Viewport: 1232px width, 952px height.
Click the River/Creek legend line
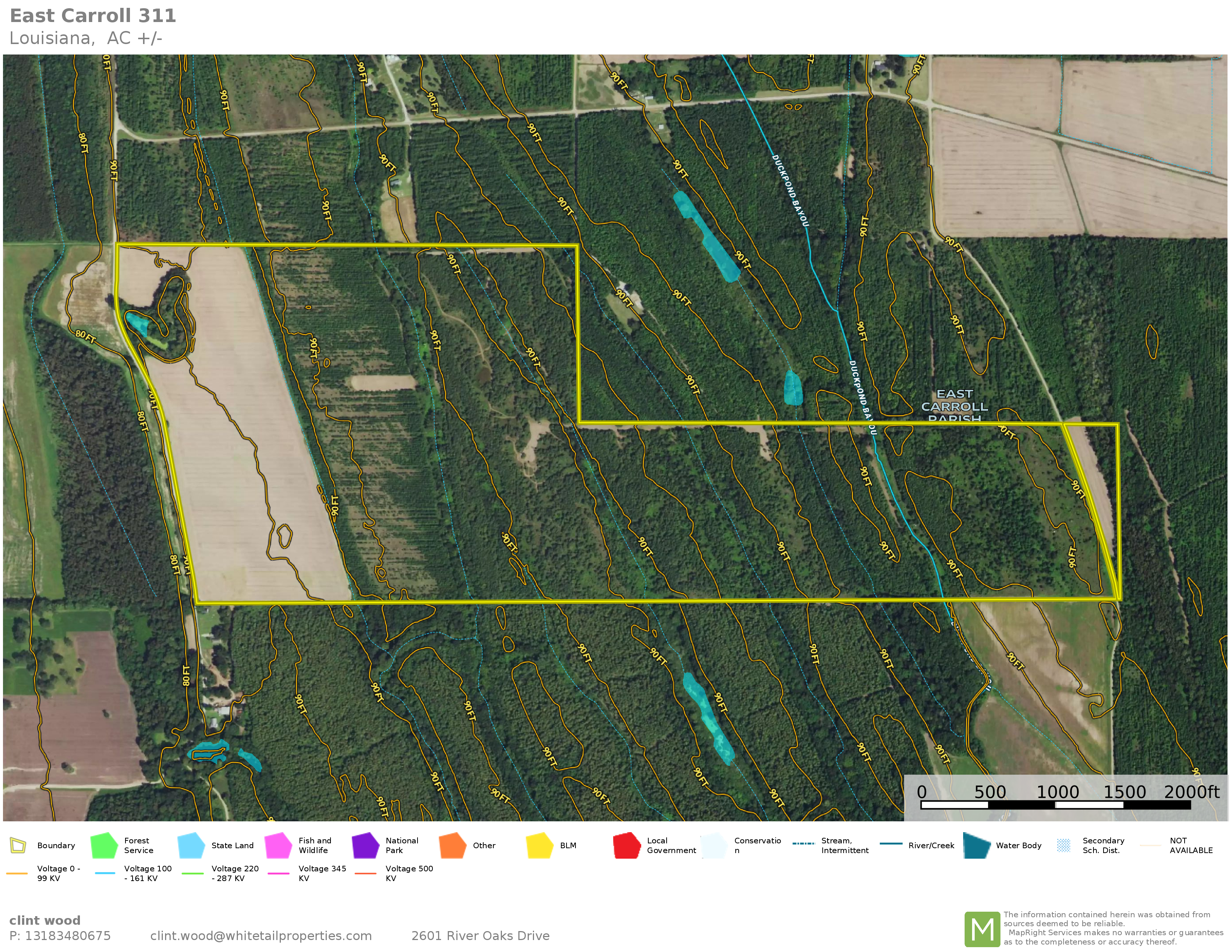click(x=891, y=844)
